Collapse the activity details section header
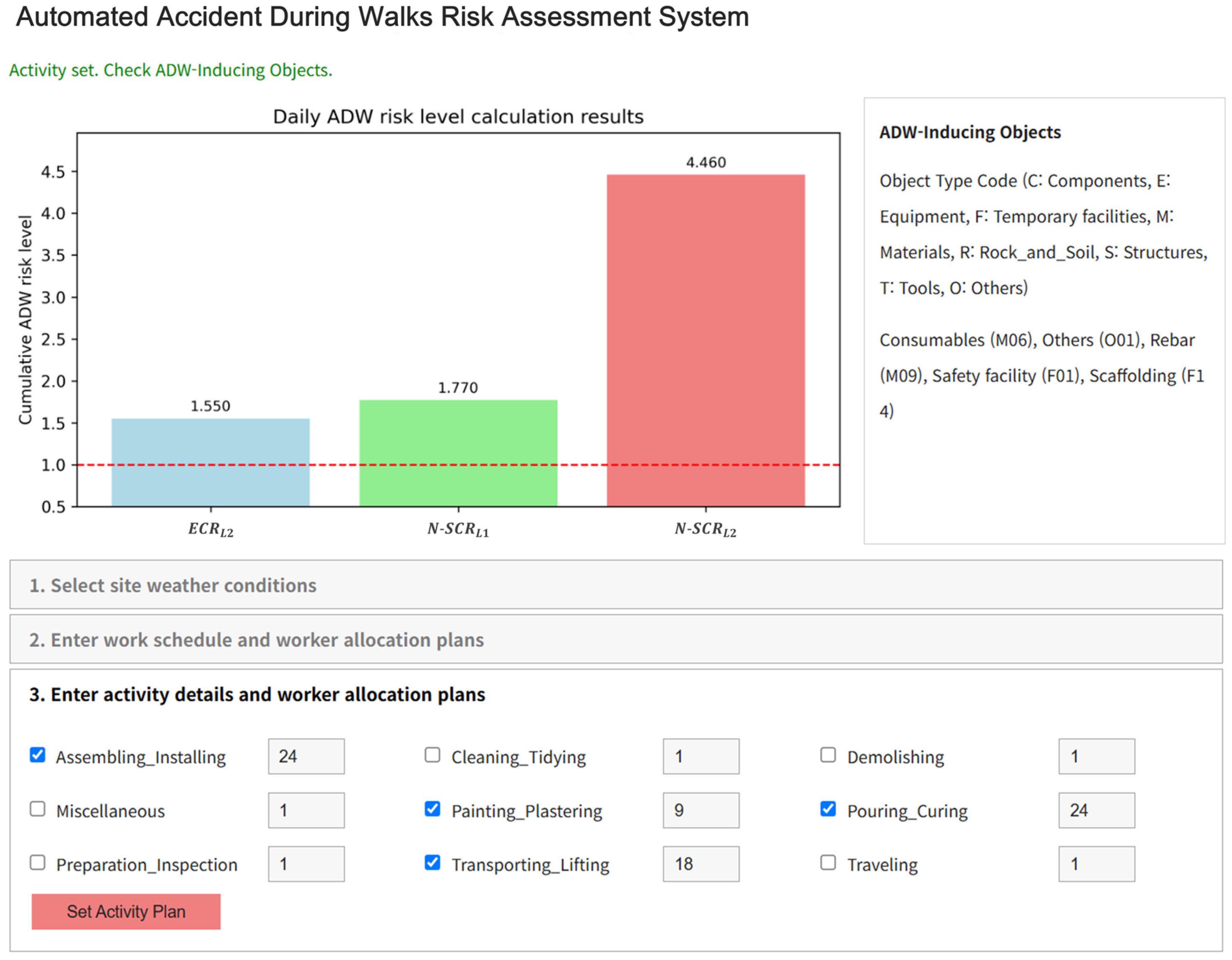The image size is (1232, 960). click(x=257, y=694)
